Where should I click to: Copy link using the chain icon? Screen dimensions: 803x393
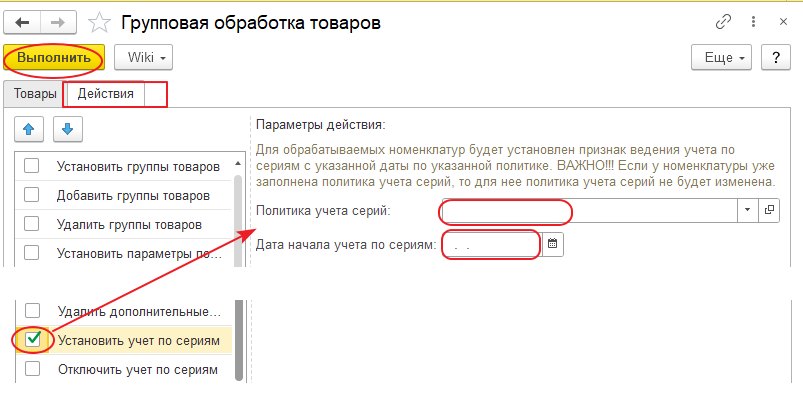[x=723, y=22]
